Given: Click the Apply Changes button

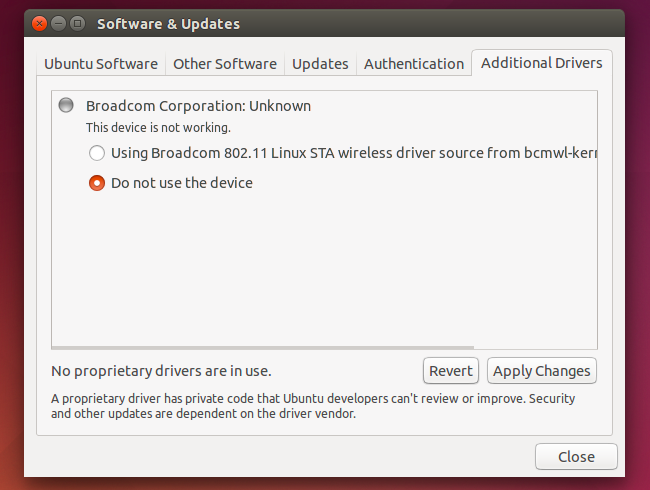Looking at the screenshot, I should pyautogui.click(x=541, y=371).
